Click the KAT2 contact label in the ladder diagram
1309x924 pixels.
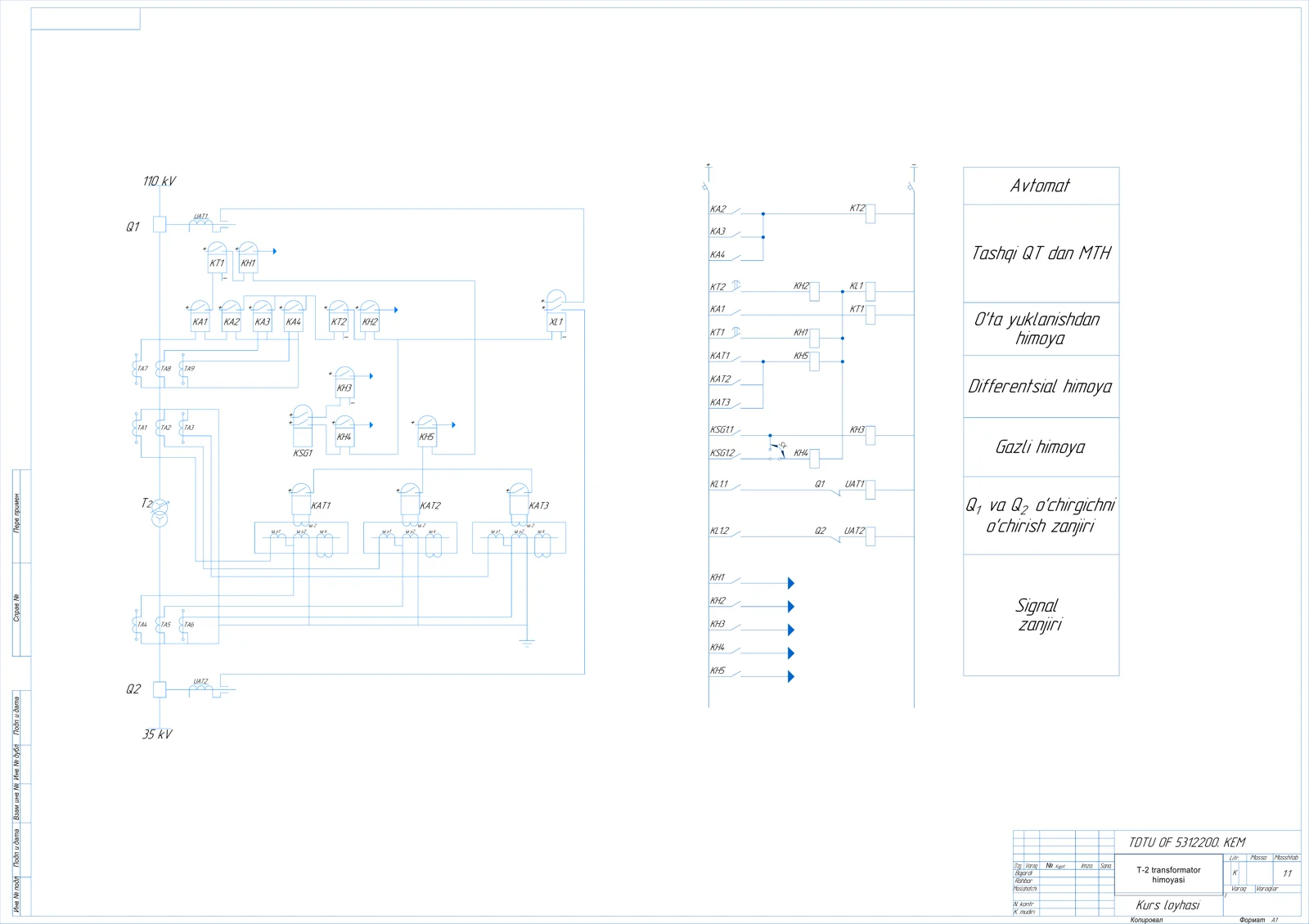pos(720,379)
